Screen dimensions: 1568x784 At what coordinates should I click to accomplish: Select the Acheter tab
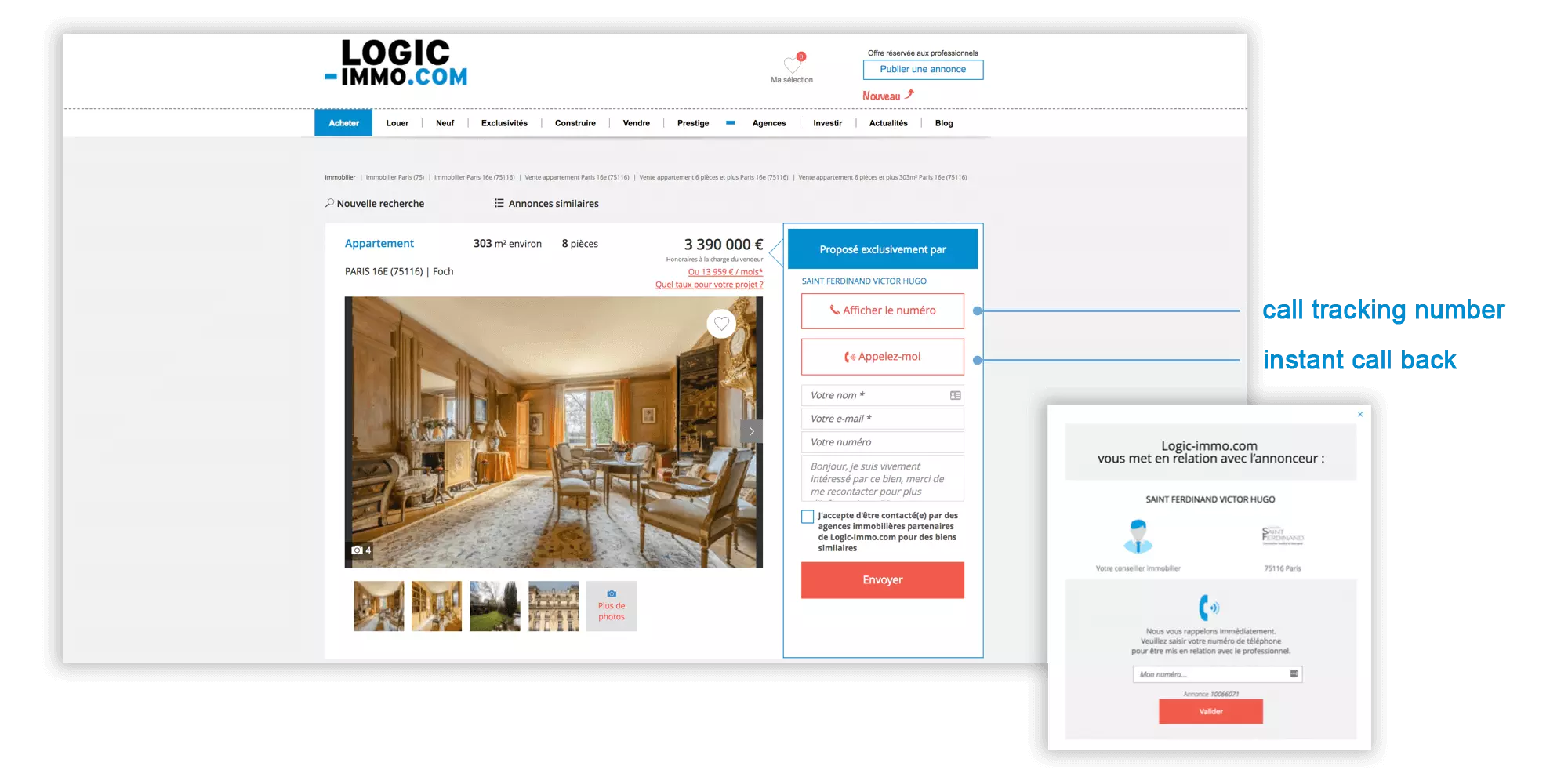coord(343,123)
